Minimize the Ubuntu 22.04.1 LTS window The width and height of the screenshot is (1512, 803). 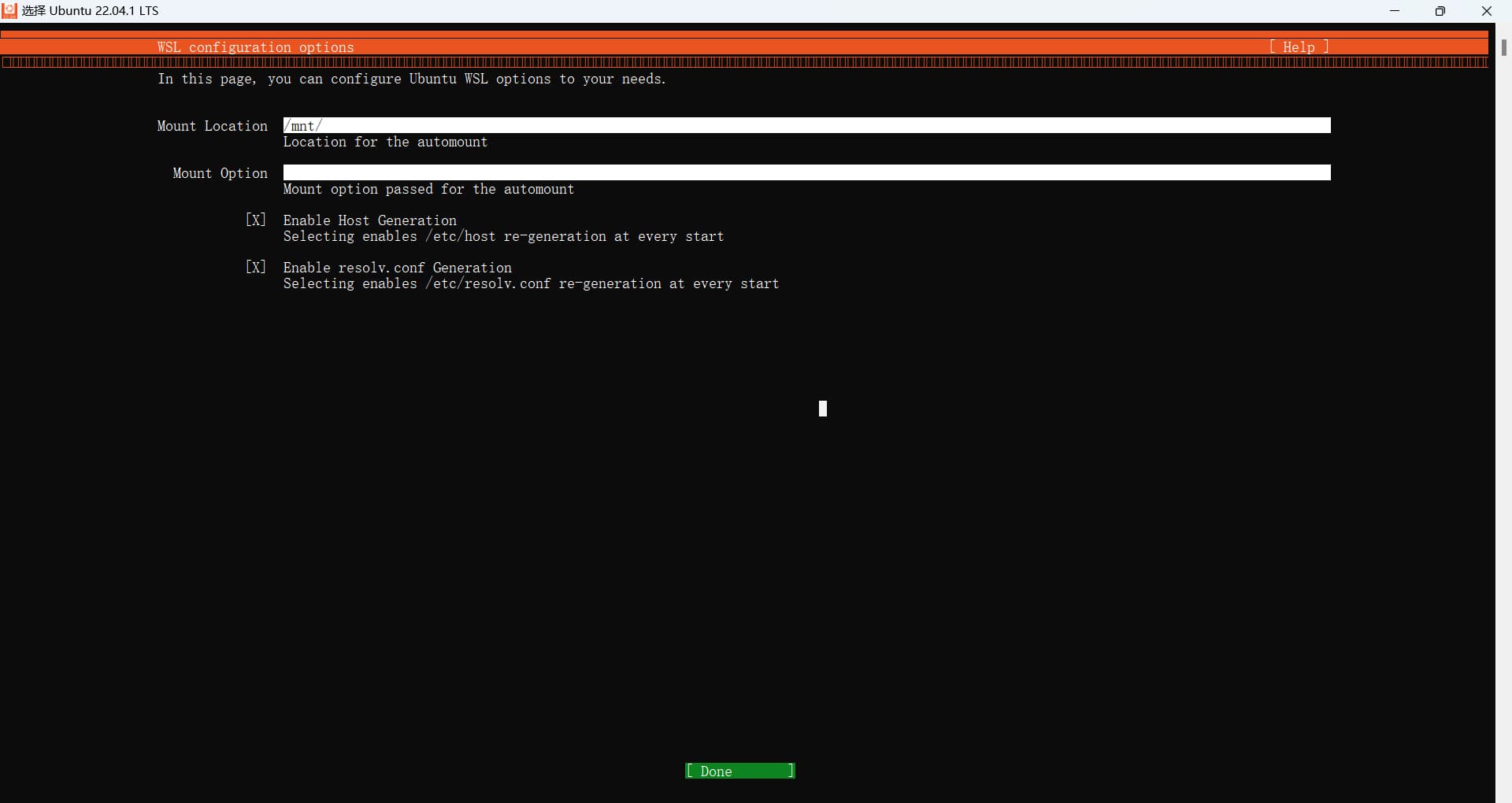point(1395,11)
